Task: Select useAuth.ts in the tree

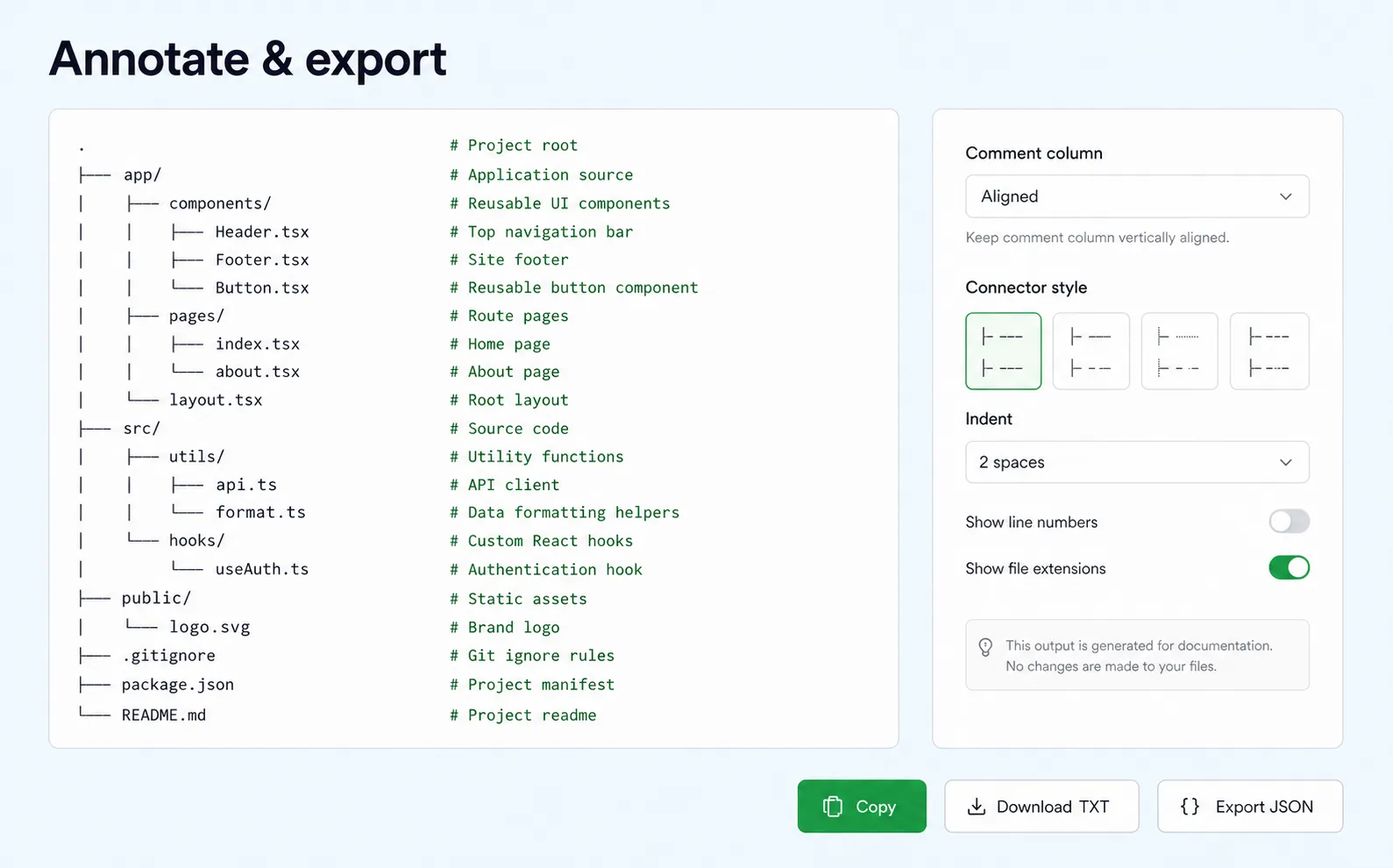Action: pos(262,569)
